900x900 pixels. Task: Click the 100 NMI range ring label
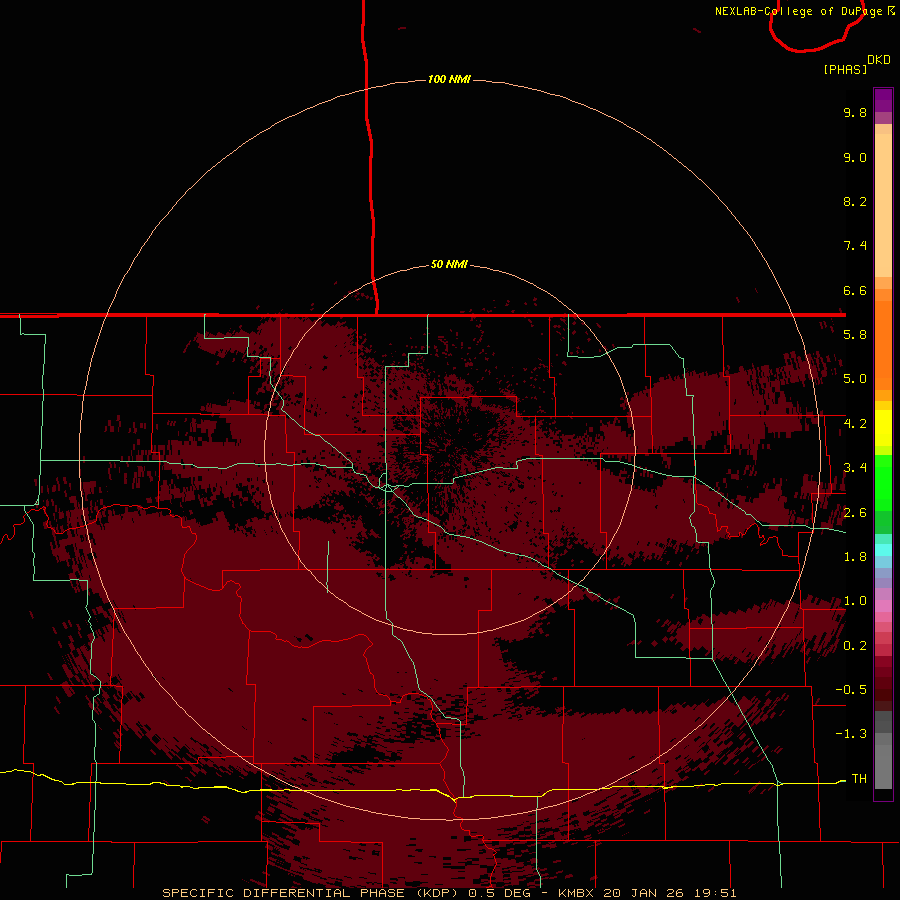(449, 79)
